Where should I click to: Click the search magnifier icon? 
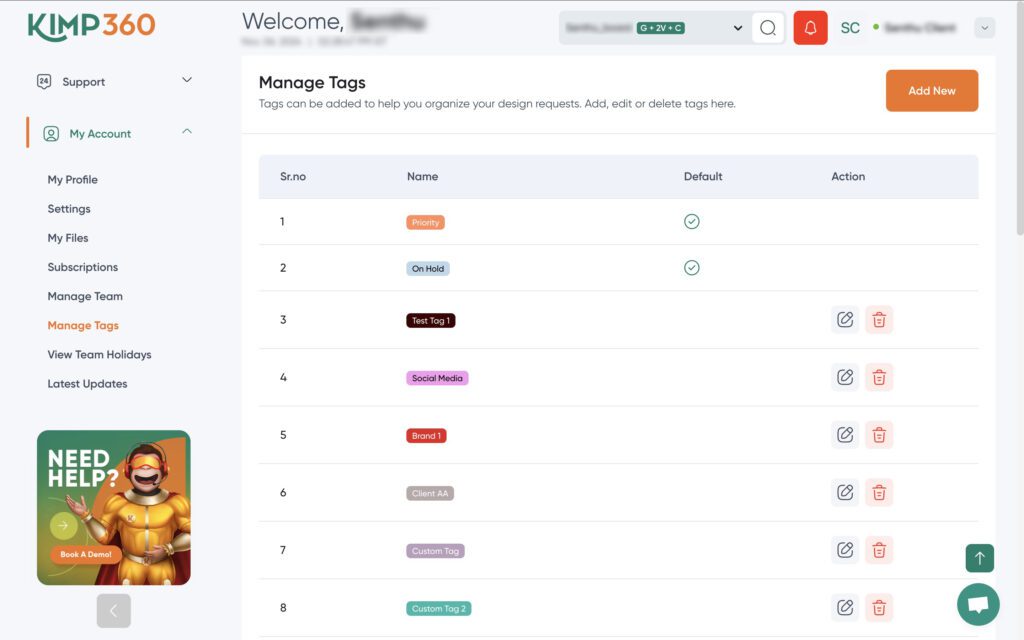[768, 28]
